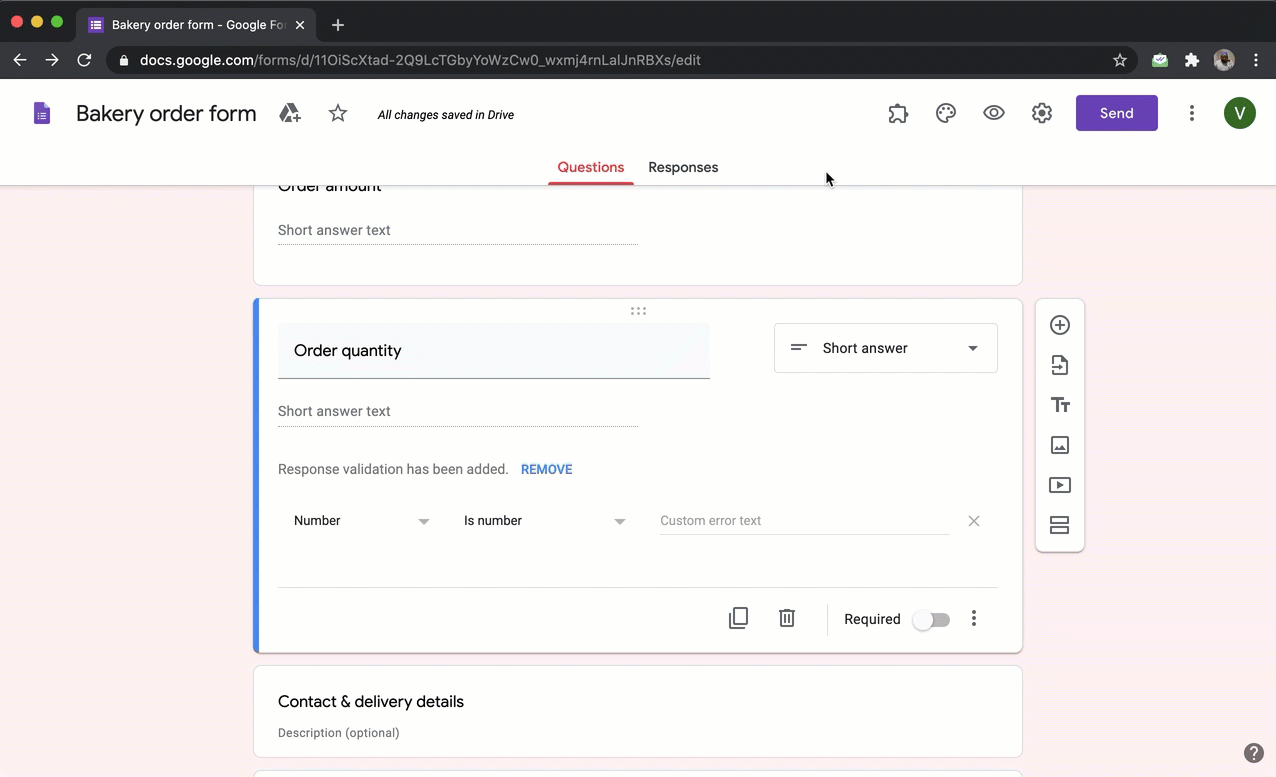
Task: Add a title and description block
Action: 1059,405
